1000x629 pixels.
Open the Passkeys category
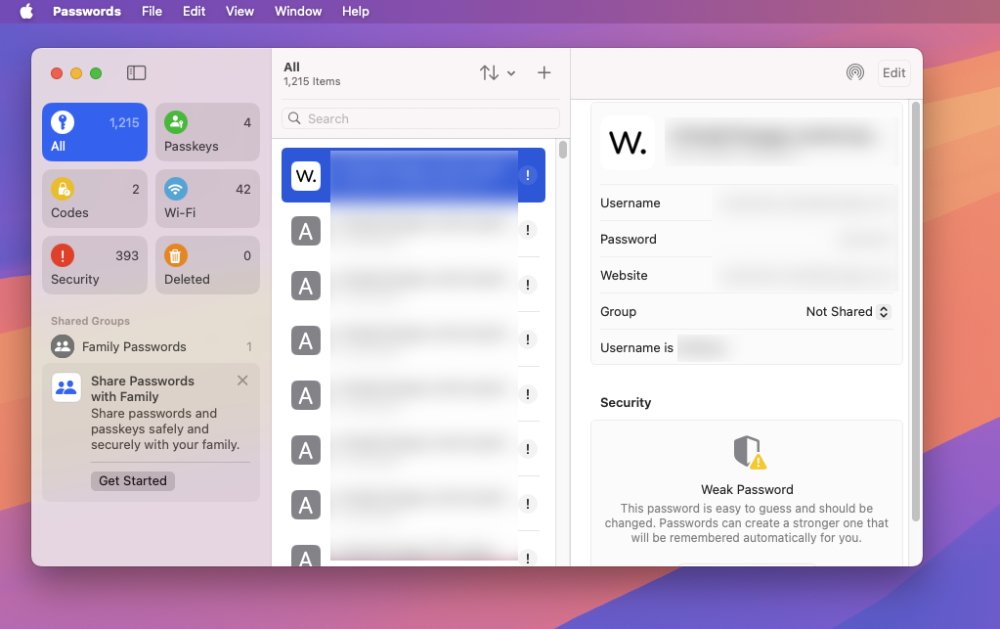[207, 132]
